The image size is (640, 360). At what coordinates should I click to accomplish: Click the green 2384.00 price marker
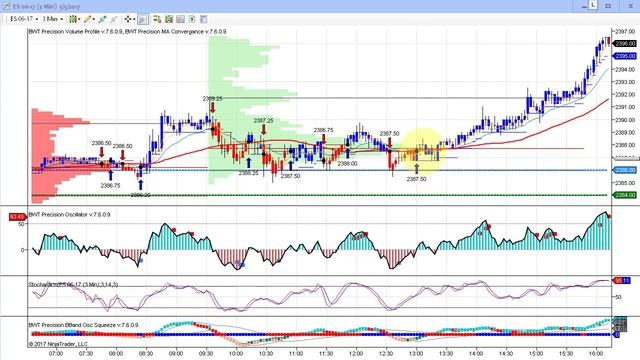625,195
